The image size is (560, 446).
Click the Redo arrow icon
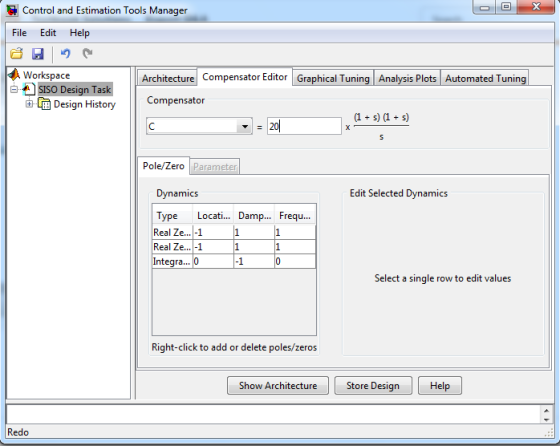[87, 54]
